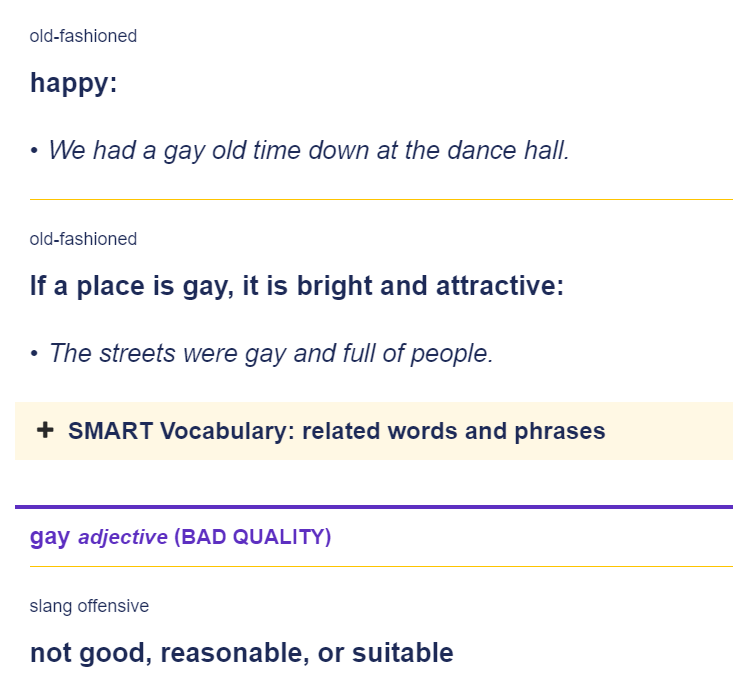The height and width of the screenshot is (681, 733).
Task: Click the example 'The streets were gay and full of people'
Action: pos(271,353)
